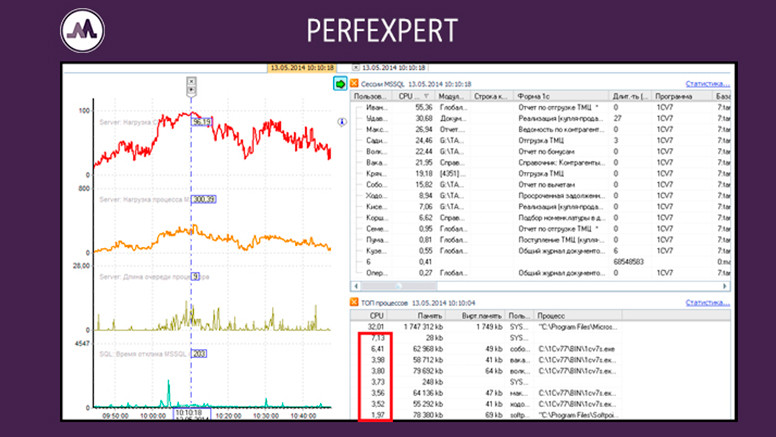The height and width of the screenshot is (437, 776).
Task: Select session row with CPU 55,36
Action: pos(530,106)
